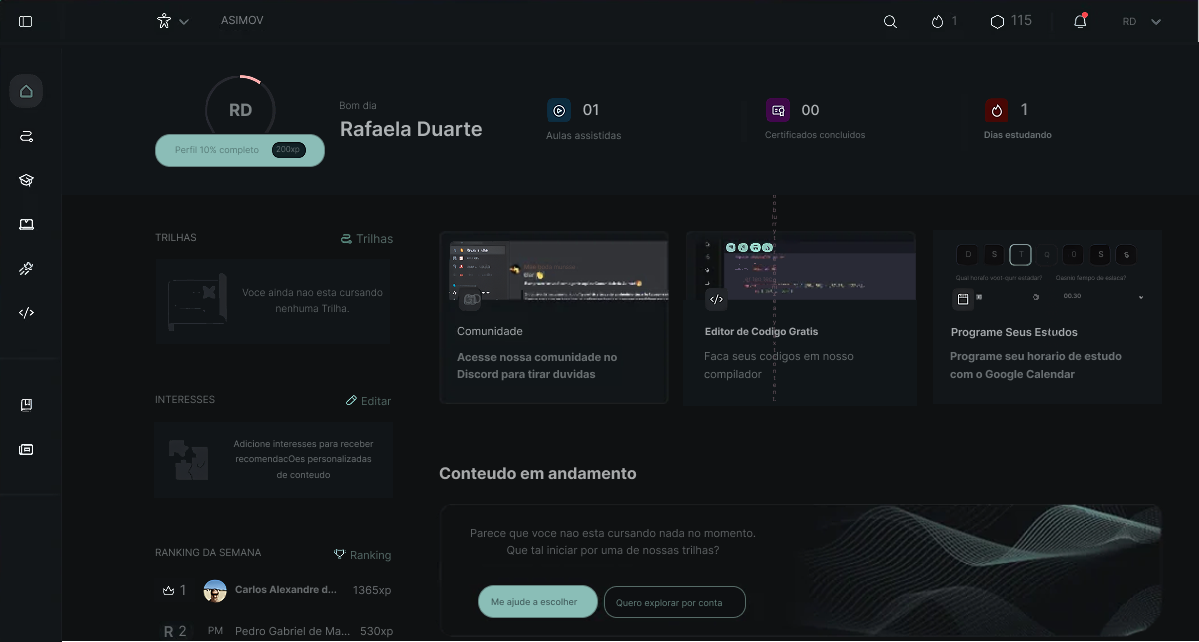Toggle the D weekday button

(967, 255)
